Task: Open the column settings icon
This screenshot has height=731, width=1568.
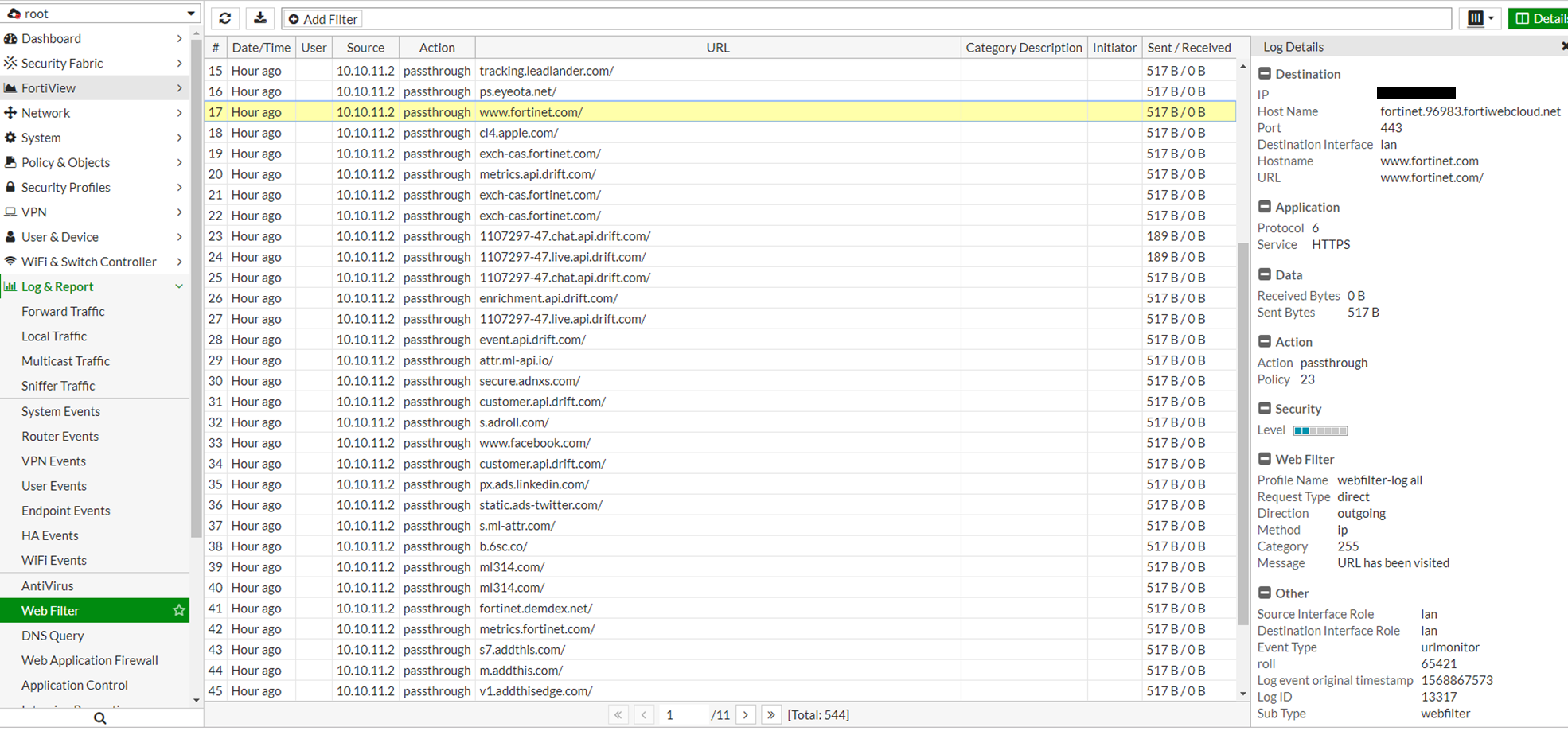Action: click(x=1475, y=17)
